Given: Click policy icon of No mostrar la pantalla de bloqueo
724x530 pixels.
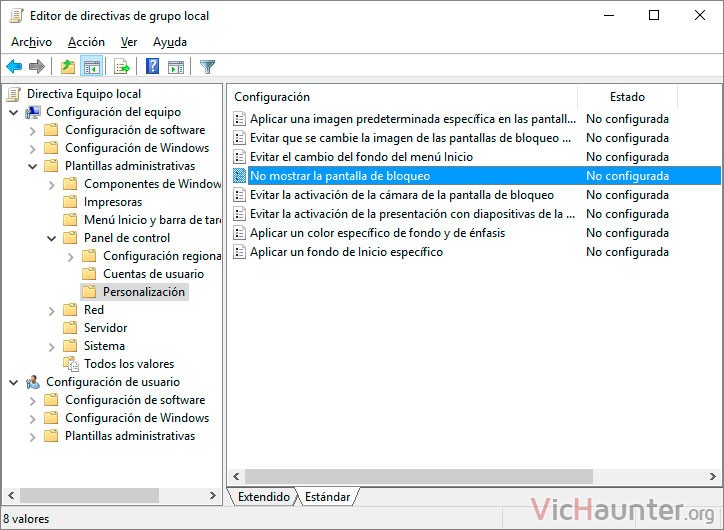Looking at the screenshot, I should (x=239, y=176).
